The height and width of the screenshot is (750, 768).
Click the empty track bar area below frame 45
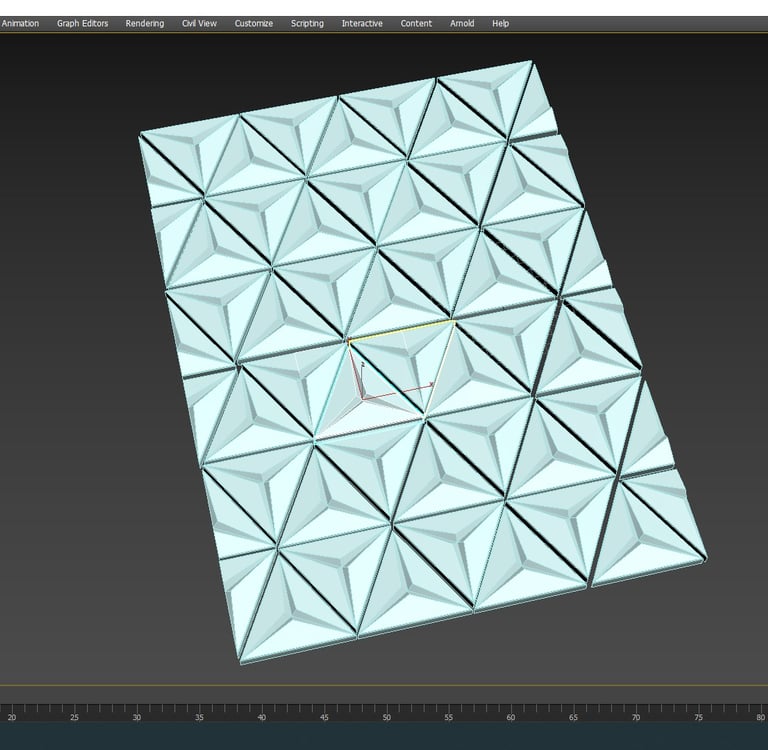point(324,737)
